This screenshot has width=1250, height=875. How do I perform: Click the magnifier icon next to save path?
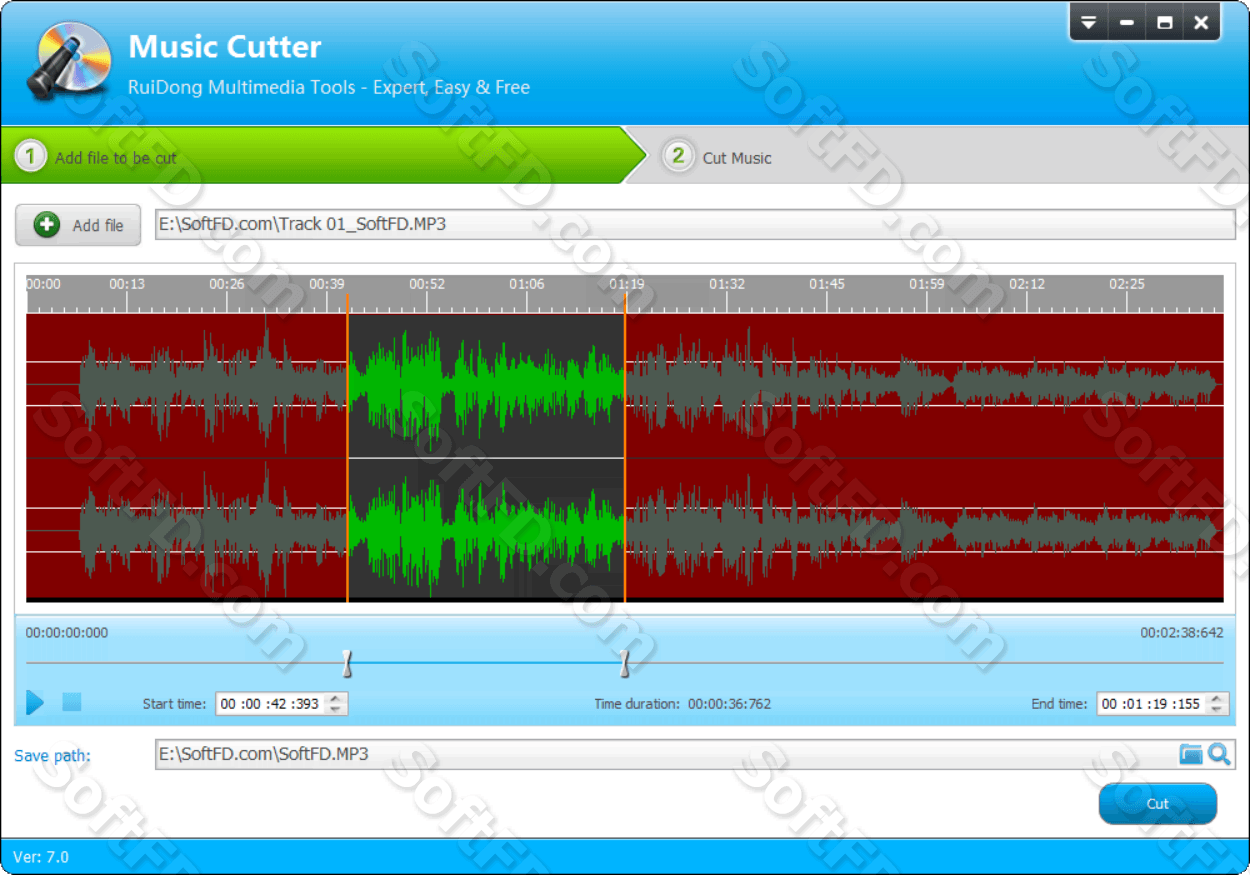(x=1219, y=754)
